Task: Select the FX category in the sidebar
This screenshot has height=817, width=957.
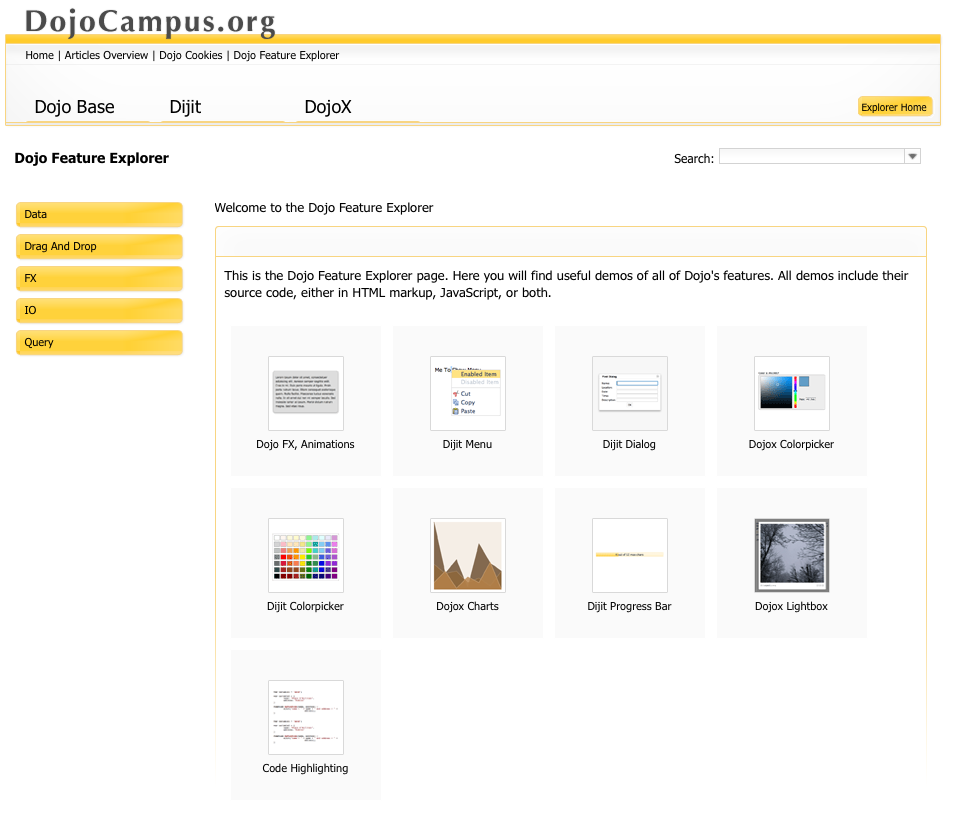Action: [x=99, y=278]
